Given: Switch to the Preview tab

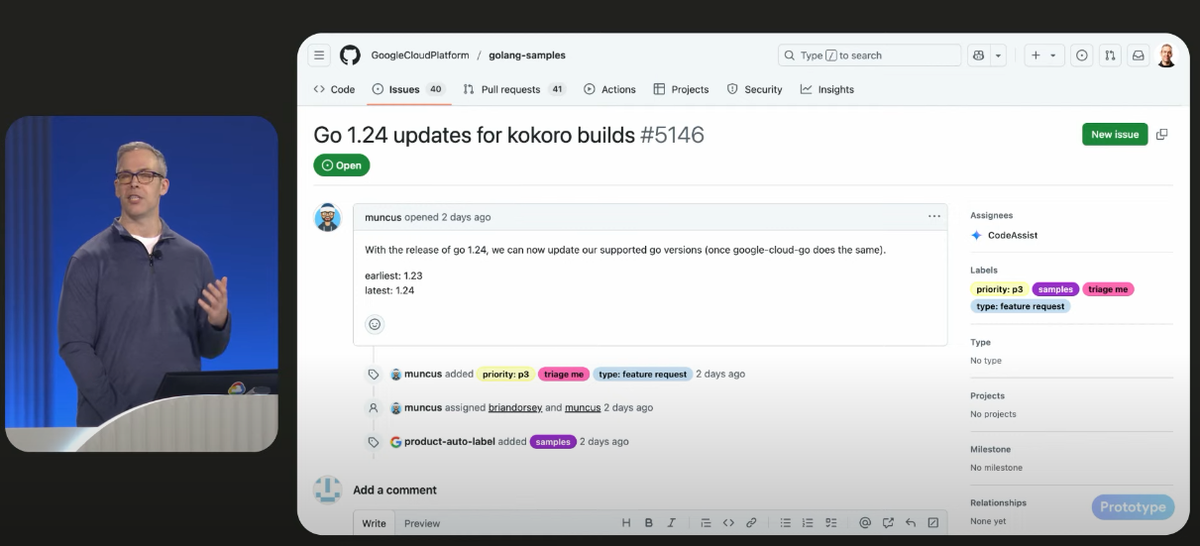Looking at the screenshot, I should click(x=422, y=523).
